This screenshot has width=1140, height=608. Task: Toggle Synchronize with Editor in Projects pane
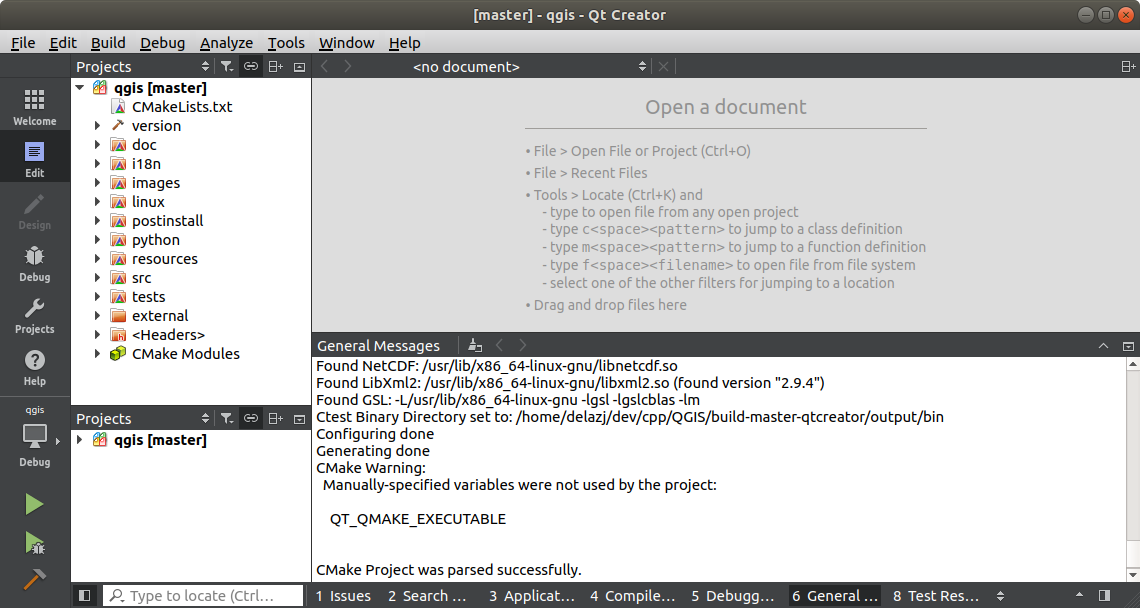pos(250,66)
